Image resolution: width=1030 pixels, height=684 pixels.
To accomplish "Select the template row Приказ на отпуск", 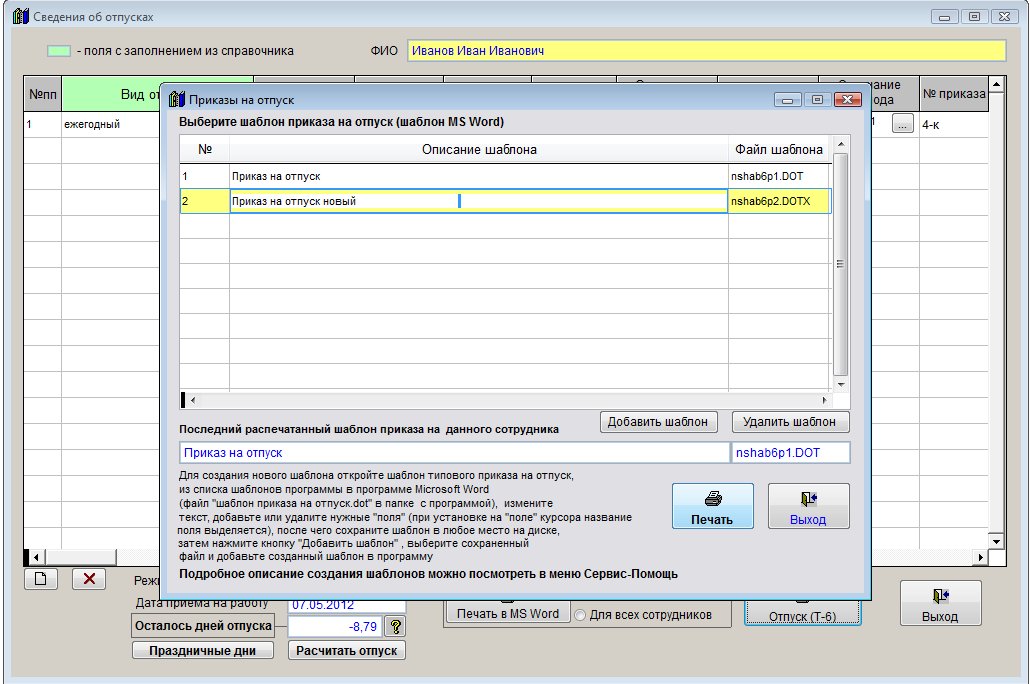I will (x=478, y=176).
